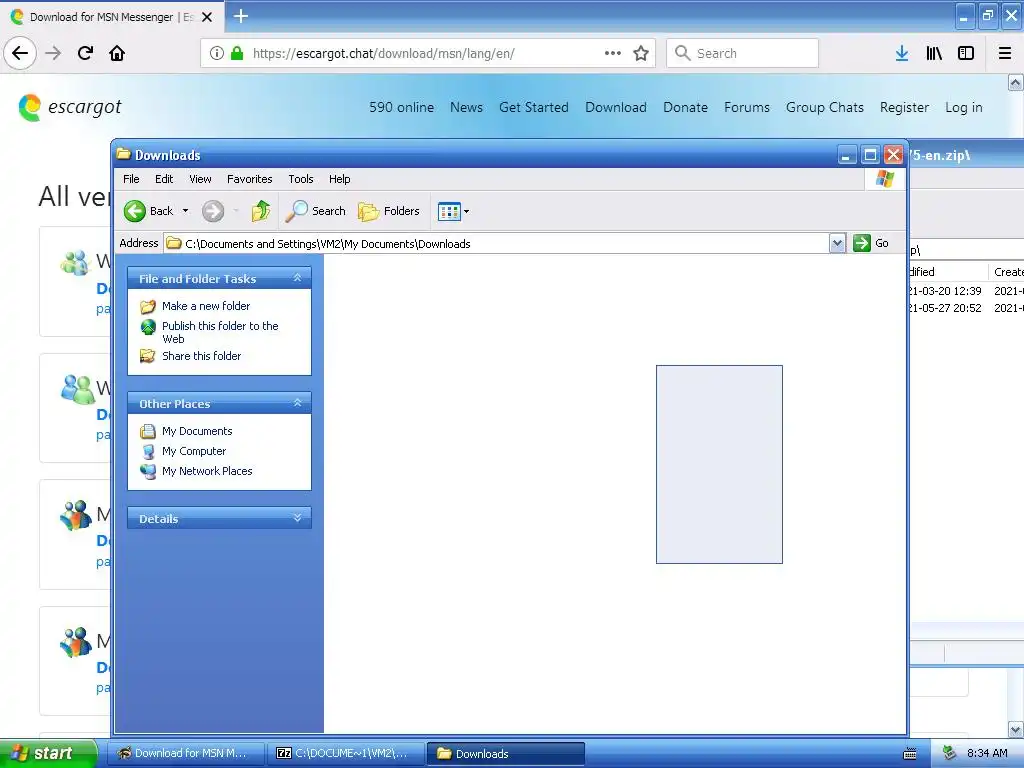Viewport: 1024px width, 768px height.
Task: Click the Windows Start button
Action: tap(48, 753)
